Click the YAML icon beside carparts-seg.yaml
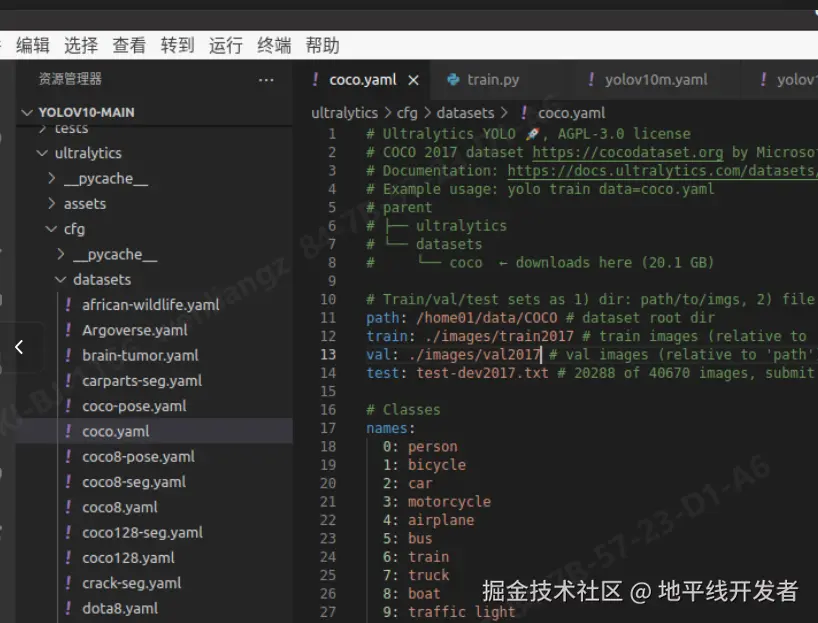818x623 pixels. point(68,380)
